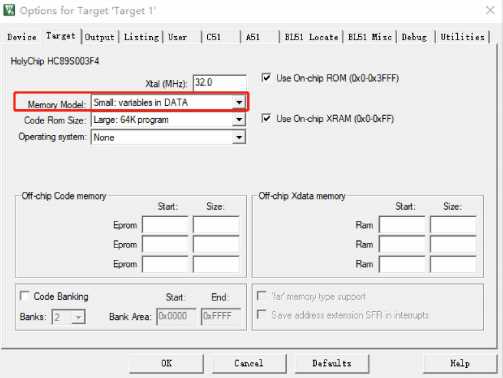Switch to the Debug tab
This screenshot has width=503, height=378.
[x=414, y=37]
